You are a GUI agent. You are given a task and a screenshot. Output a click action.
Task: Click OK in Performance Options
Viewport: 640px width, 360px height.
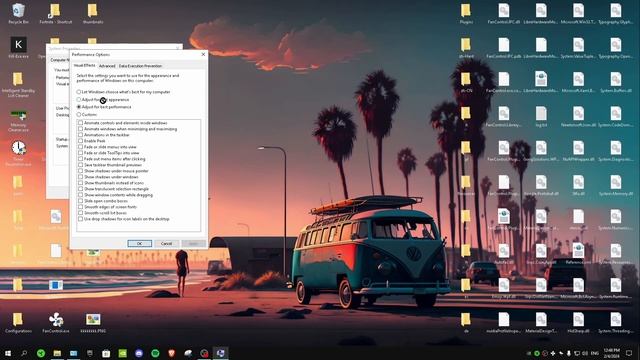point(140,243)
